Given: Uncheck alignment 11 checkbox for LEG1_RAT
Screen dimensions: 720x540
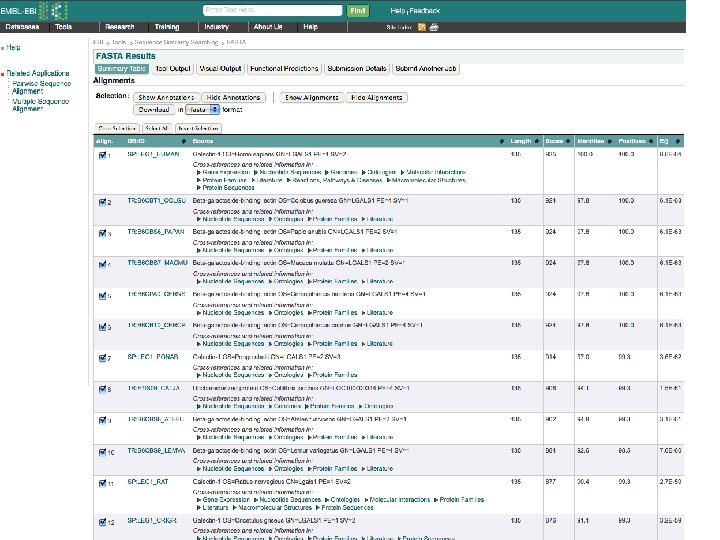Looking at the screenshot, I should [x=102, y=483].
